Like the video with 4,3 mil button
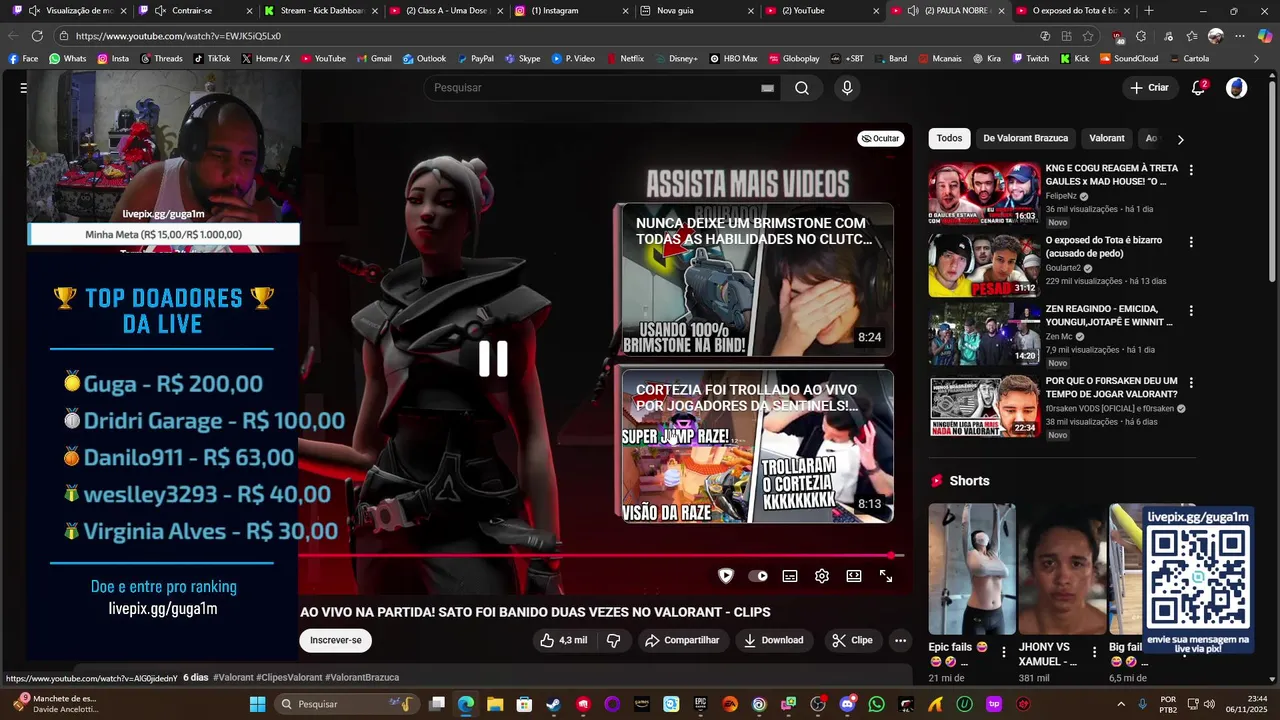Viewport: 1280px width, 720px height. coord(564,640)
